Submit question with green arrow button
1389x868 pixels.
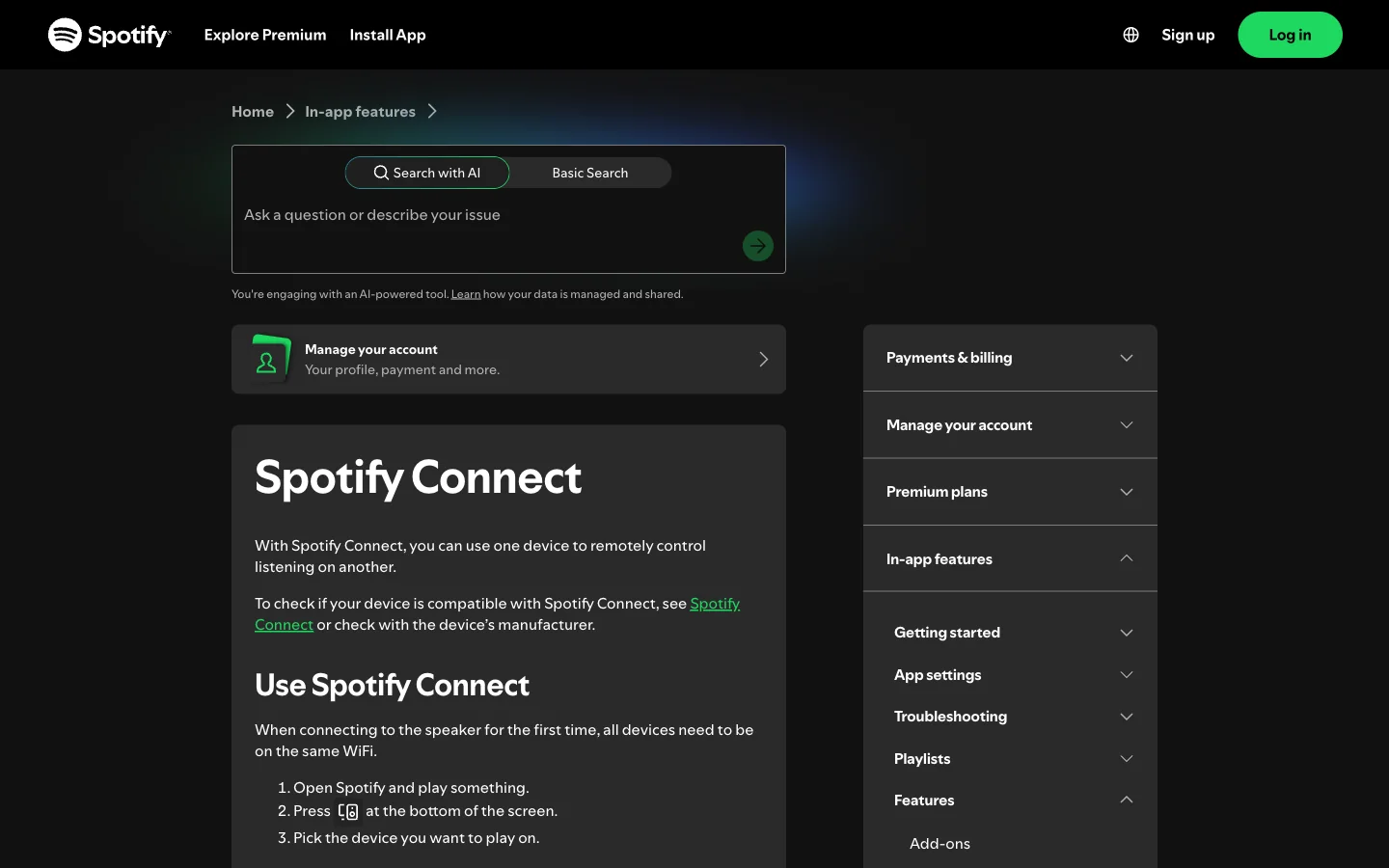[x=758, y=246]
